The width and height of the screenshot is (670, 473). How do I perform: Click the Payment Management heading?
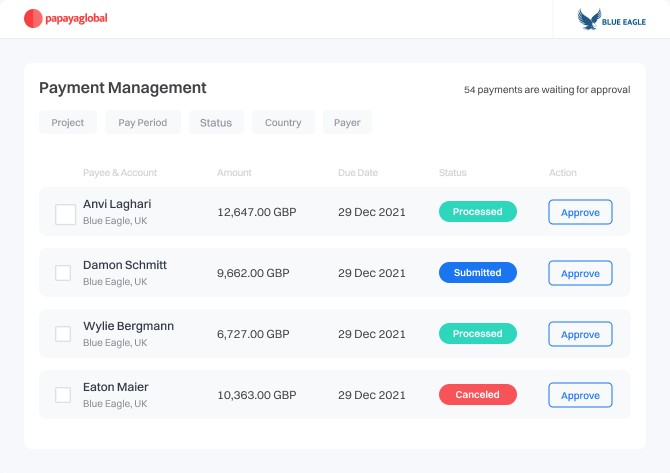pos(123,88)
